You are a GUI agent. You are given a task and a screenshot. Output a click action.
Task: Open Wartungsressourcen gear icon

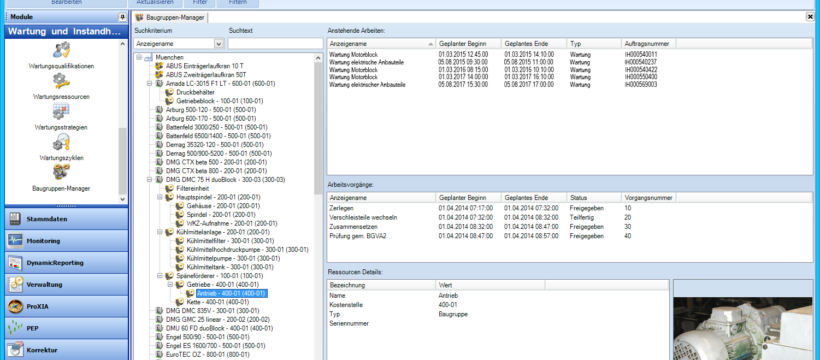[x=61, y=81]
